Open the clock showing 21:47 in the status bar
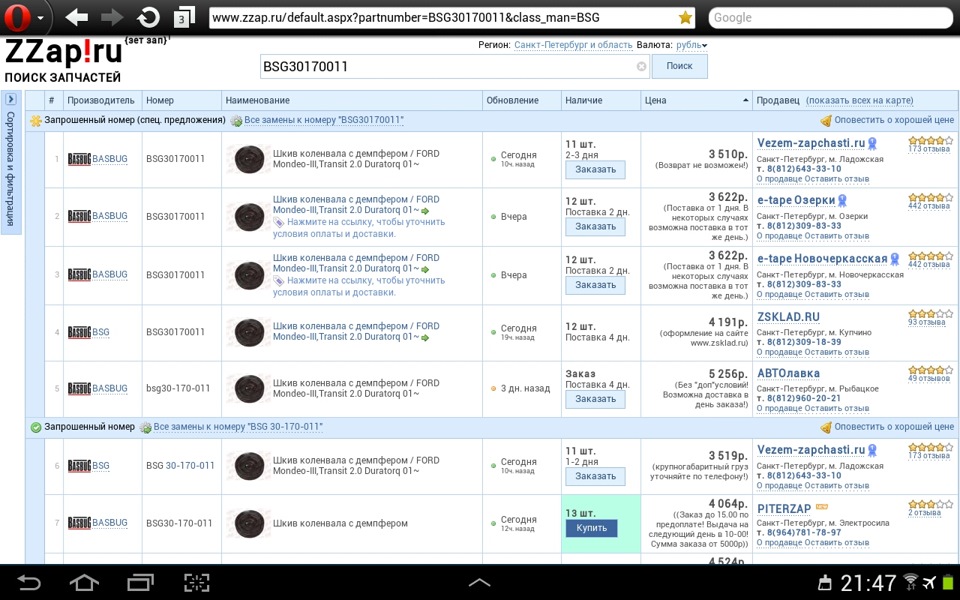The width and height of the screenshot is (960, 600). pos(868,582)
